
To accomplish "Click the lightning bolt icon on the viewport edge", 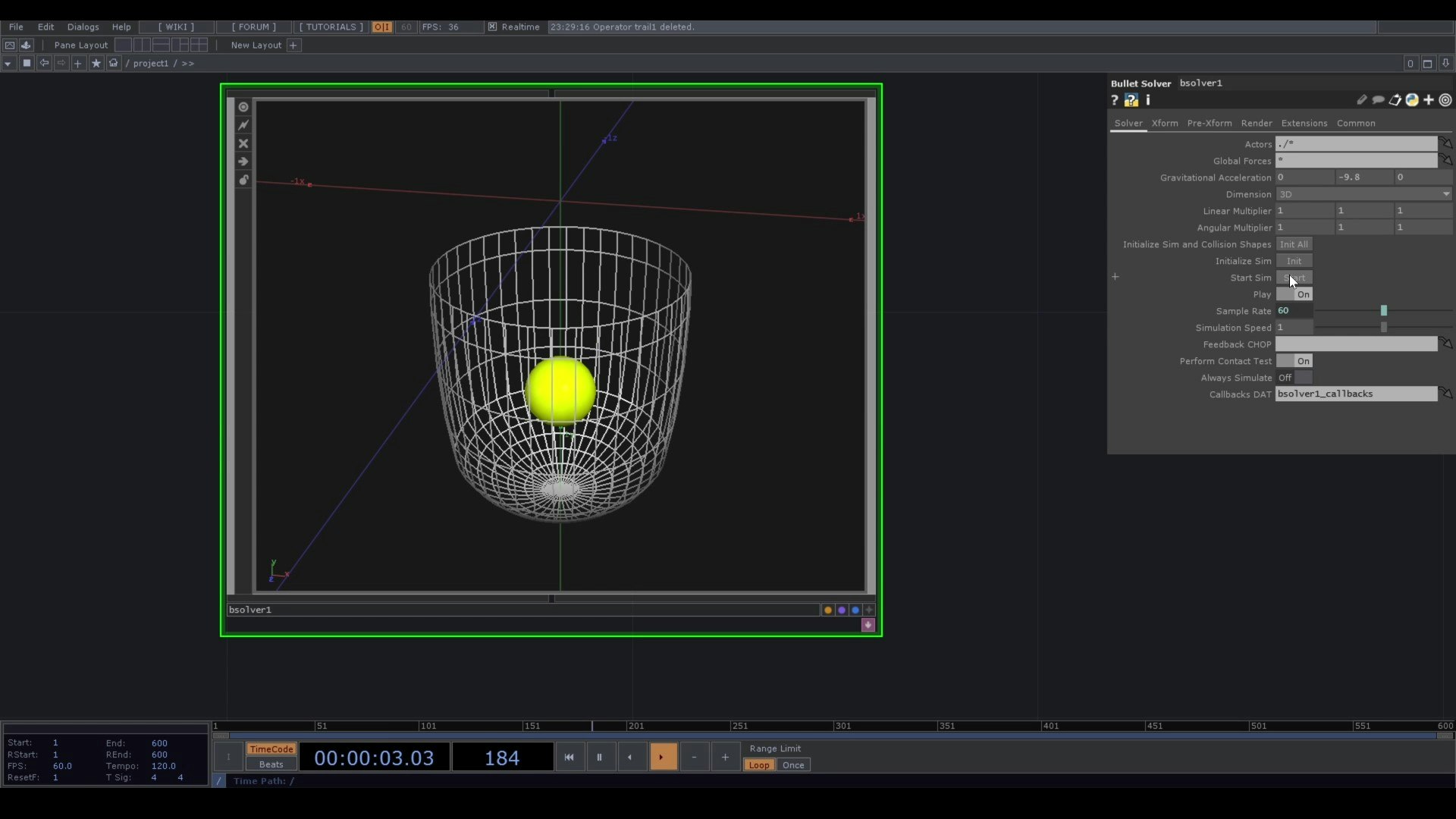I will tap(243, 124).
